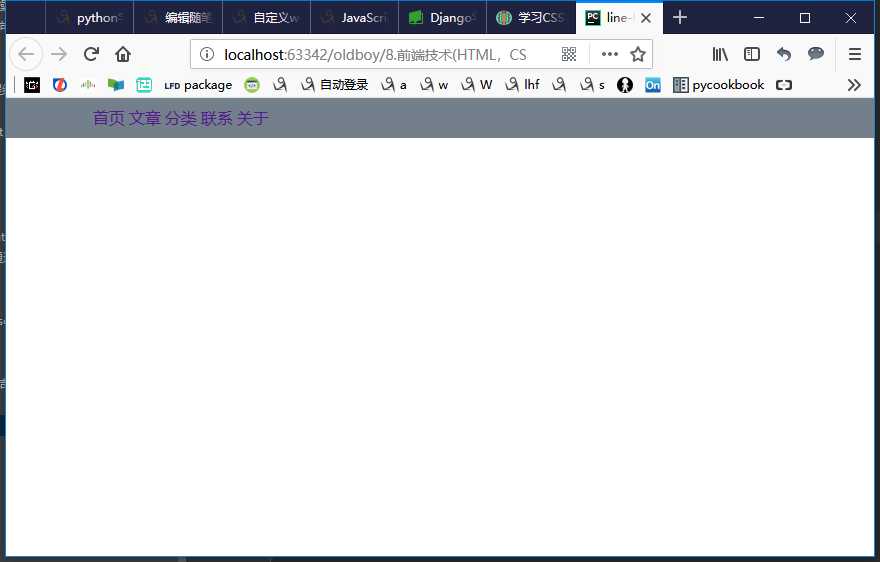The image size is (880, 562).
Task: Open the QR code generator icon
Action: (x=569, y=54)
